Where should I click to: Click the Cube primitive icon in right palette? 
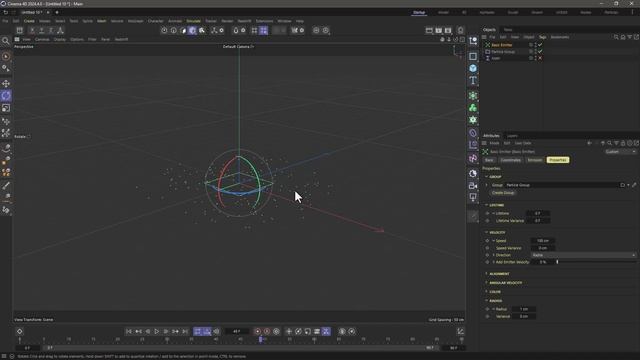(x=473, y=68)
